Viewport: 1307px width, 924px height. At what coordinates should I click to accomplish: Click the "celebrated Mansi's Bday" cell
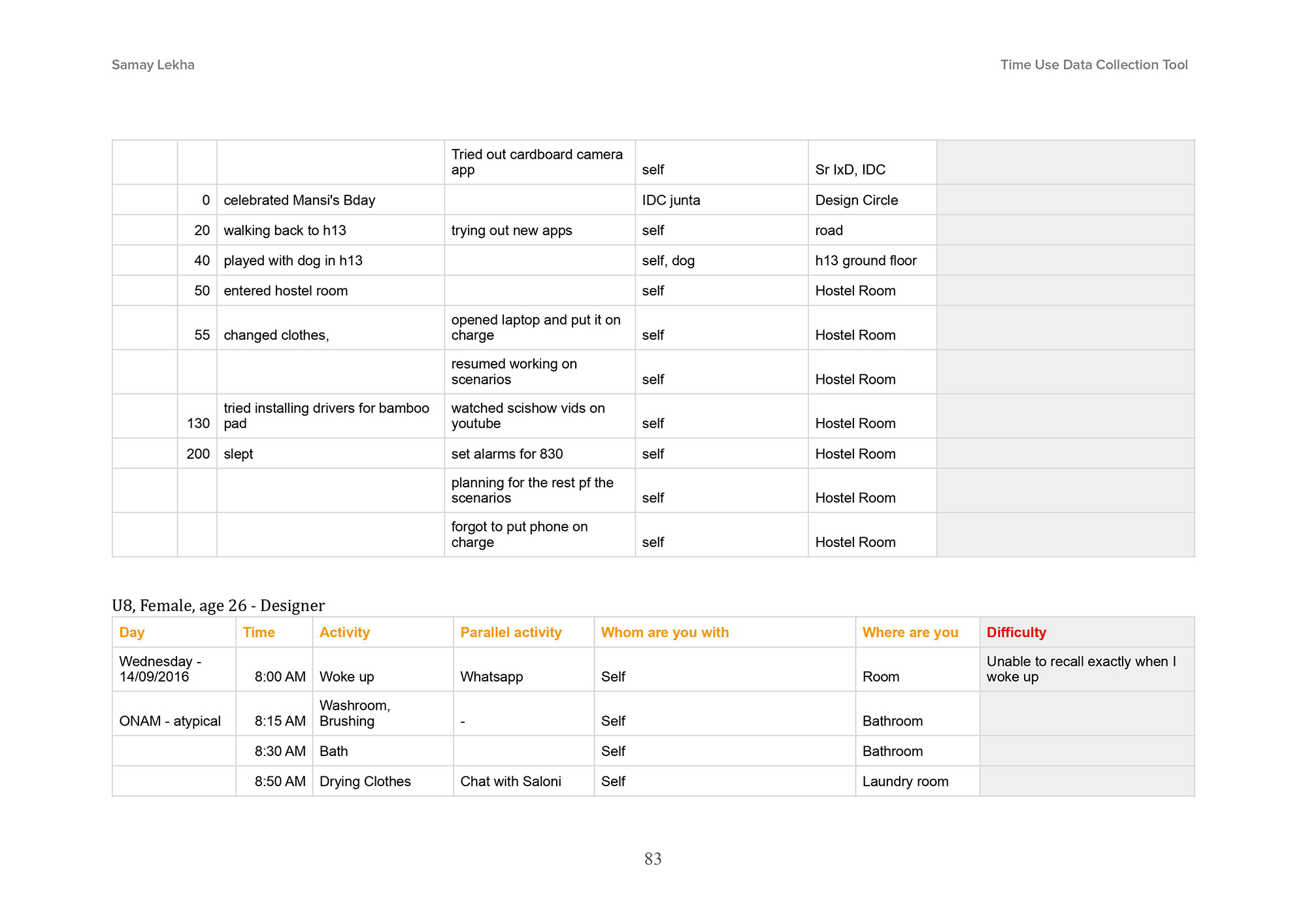[x=299, y=201]
